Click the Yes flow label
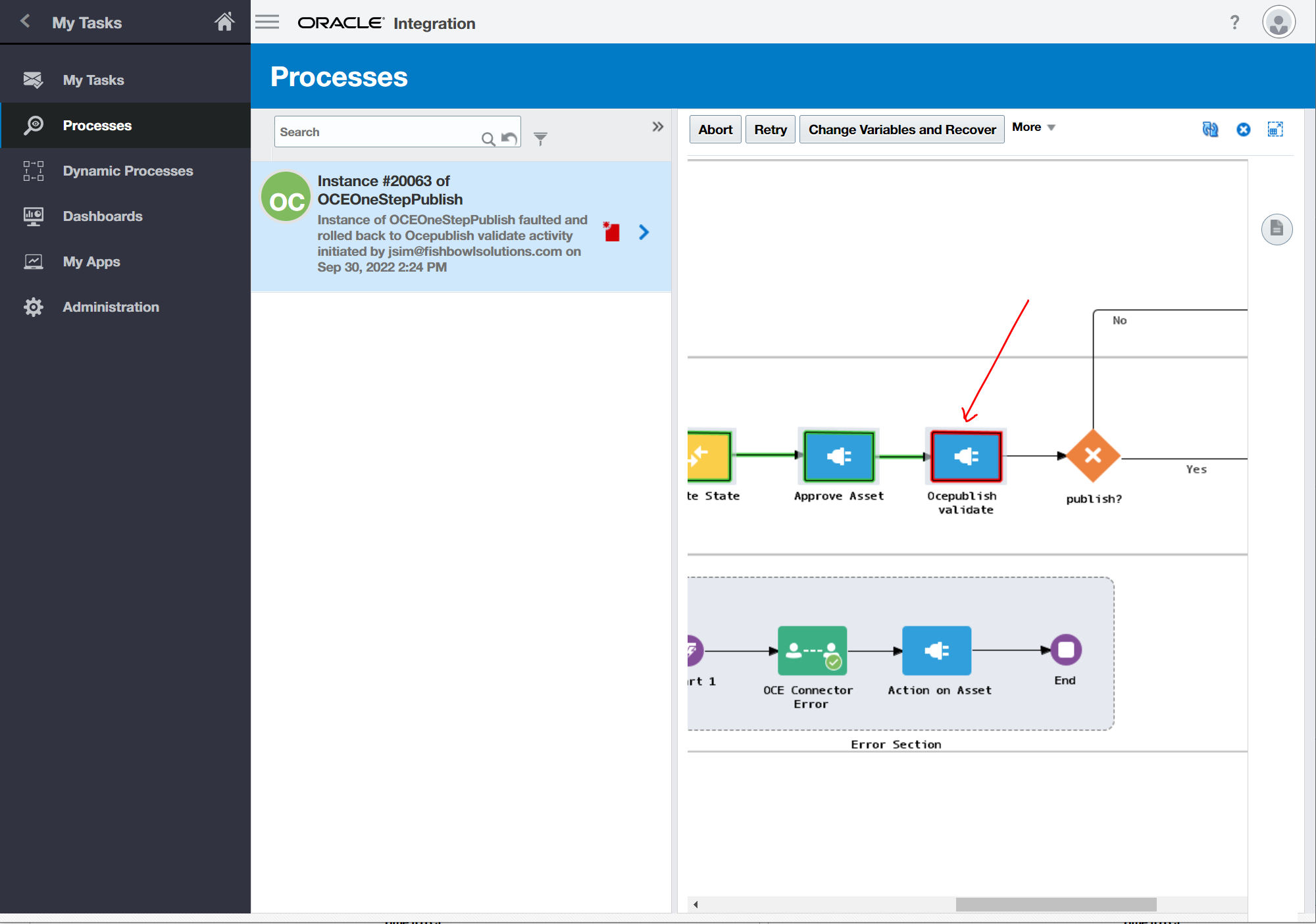1316x924 pixels. [x=1196, y=469]
